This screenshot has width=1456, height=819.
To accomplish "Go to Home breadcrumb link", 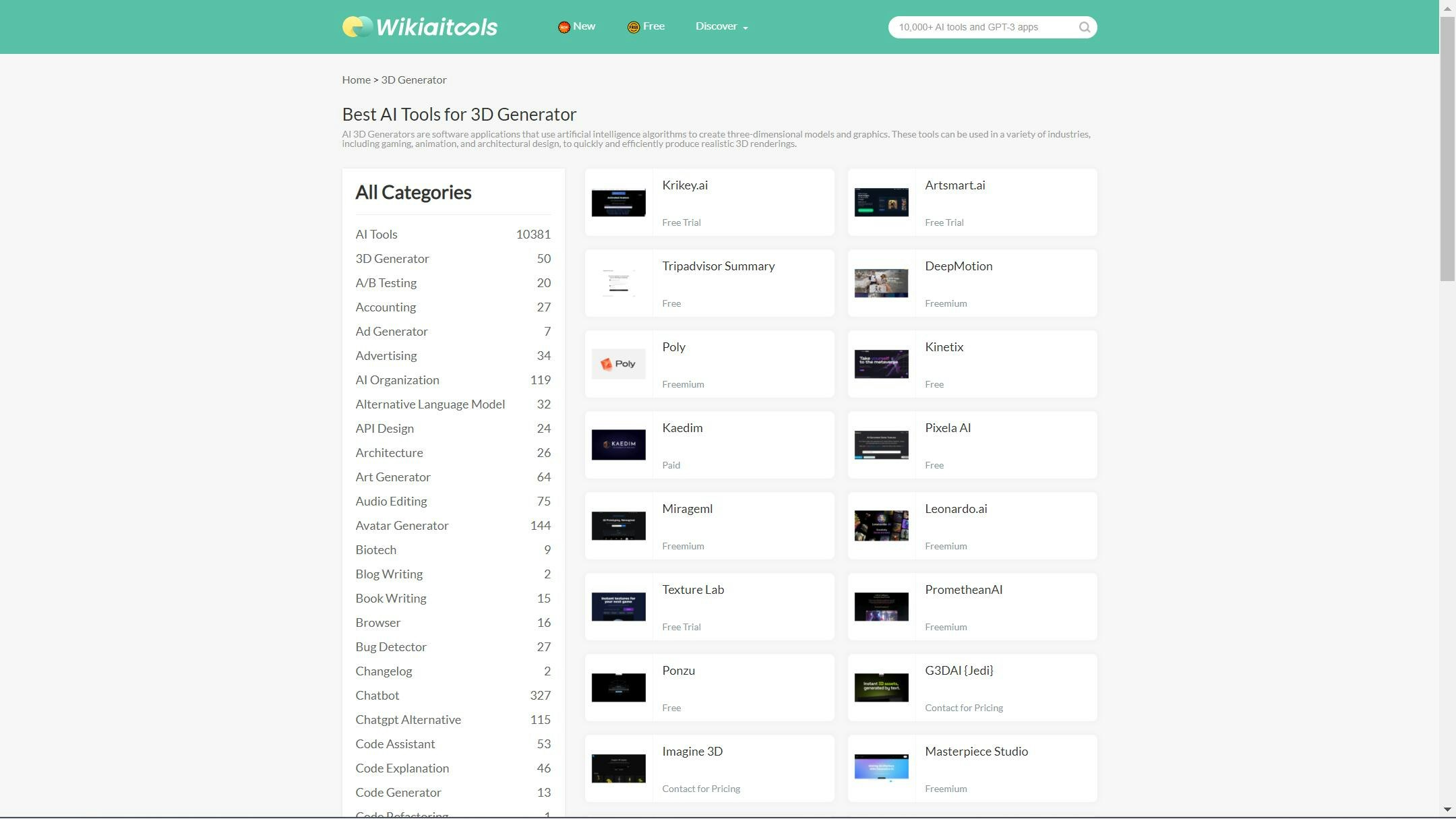I will (356, 80).
